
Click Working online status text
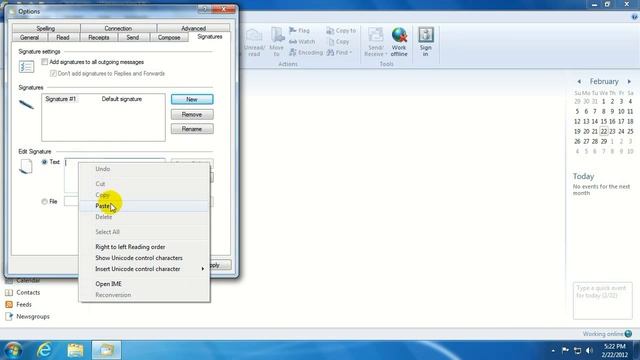[602, 334]
